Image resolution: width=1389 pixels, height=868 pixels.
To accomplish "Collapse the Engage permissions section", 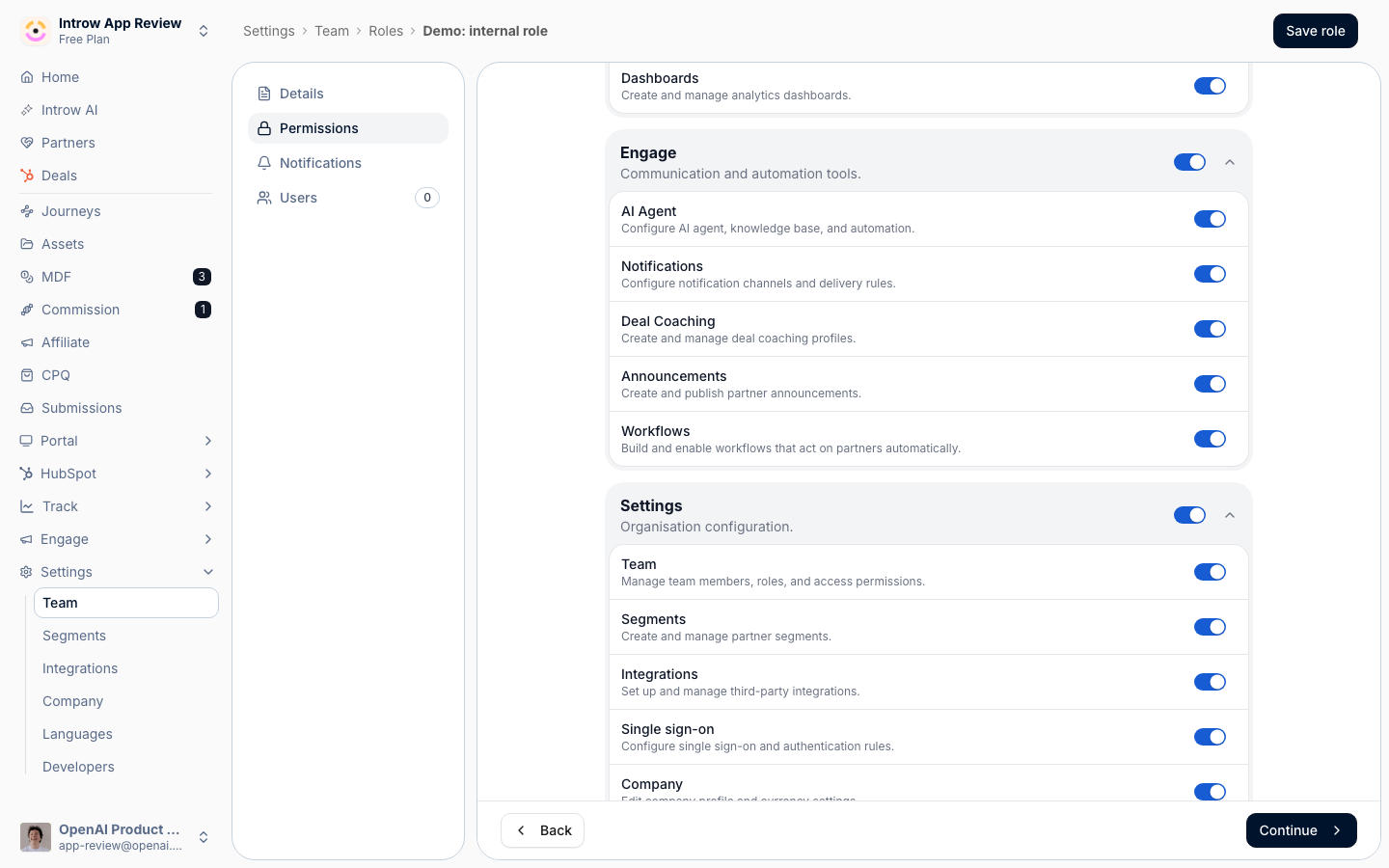I will pyautogui.click(x=1230, y=162).
